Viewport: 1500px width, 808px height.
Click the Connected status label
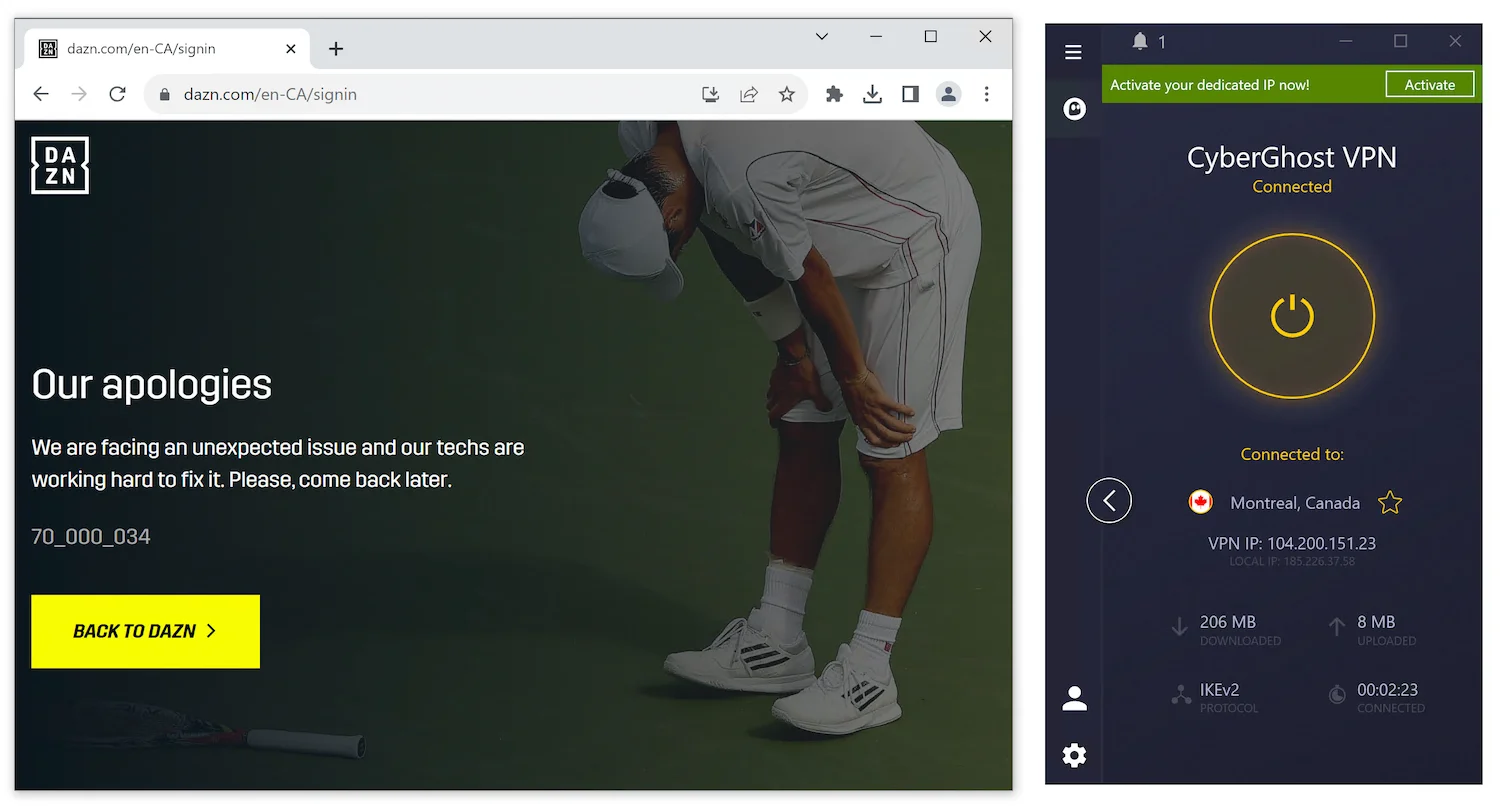point(1292,187)
